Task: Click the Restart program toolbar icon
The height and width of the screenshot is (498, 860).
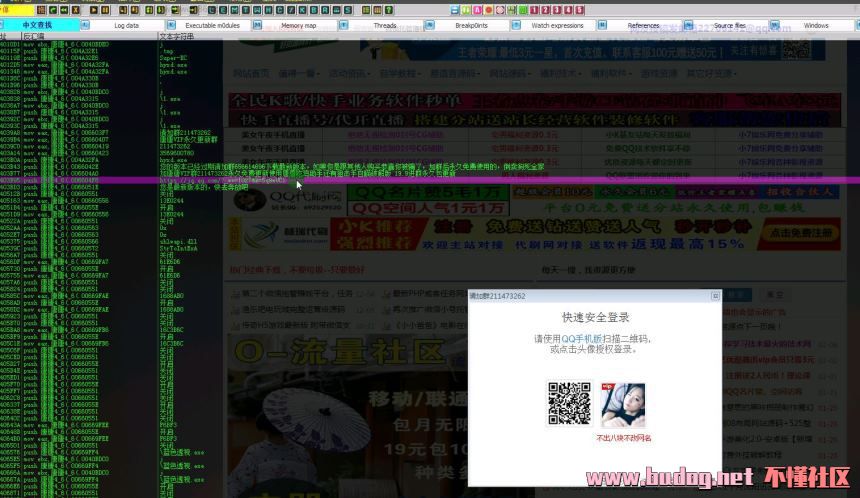Action: tap(53, 10)
